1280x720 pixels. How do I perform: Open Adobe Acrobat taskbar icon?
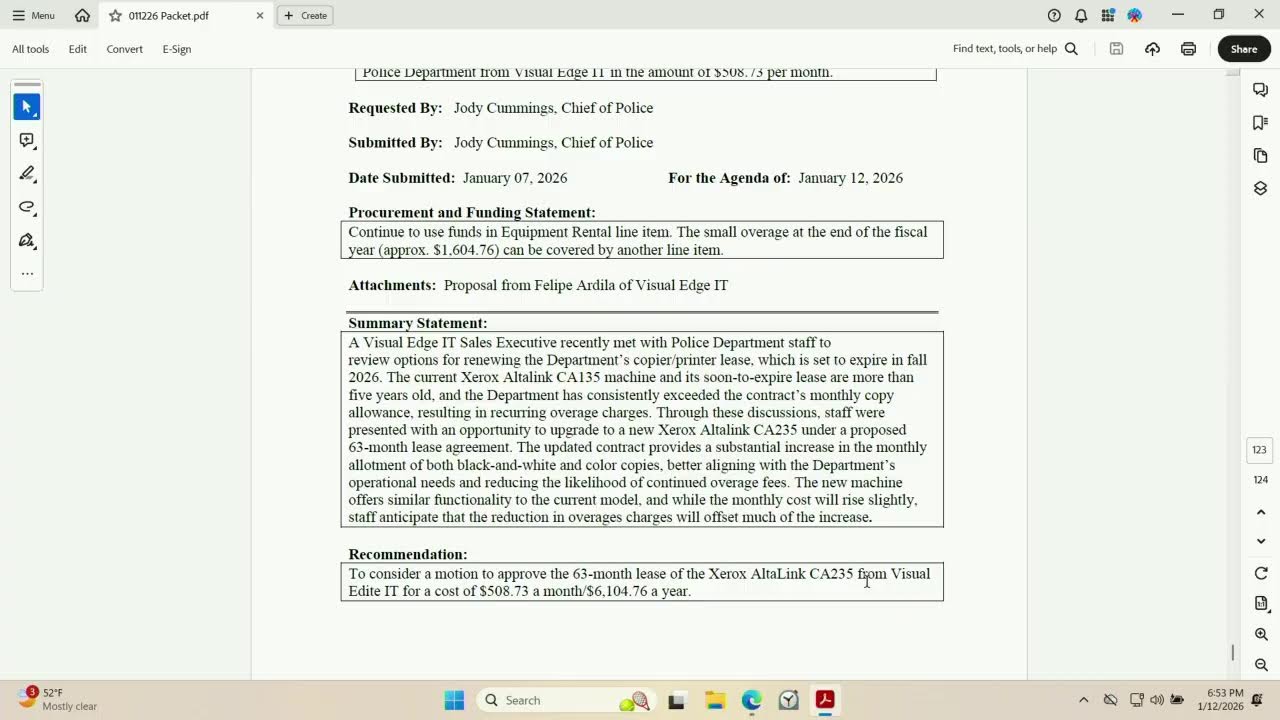825,700
